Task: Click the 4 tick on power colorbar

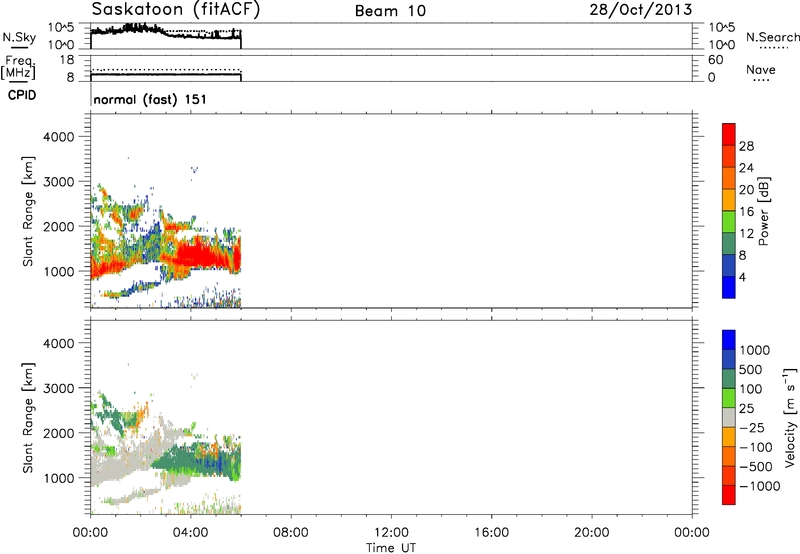Action: click(742, 277)
